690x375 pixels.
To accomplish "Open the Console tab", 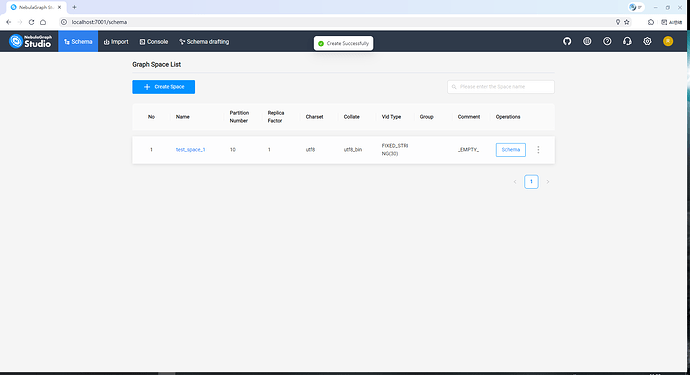I will [x=154, y=42].
